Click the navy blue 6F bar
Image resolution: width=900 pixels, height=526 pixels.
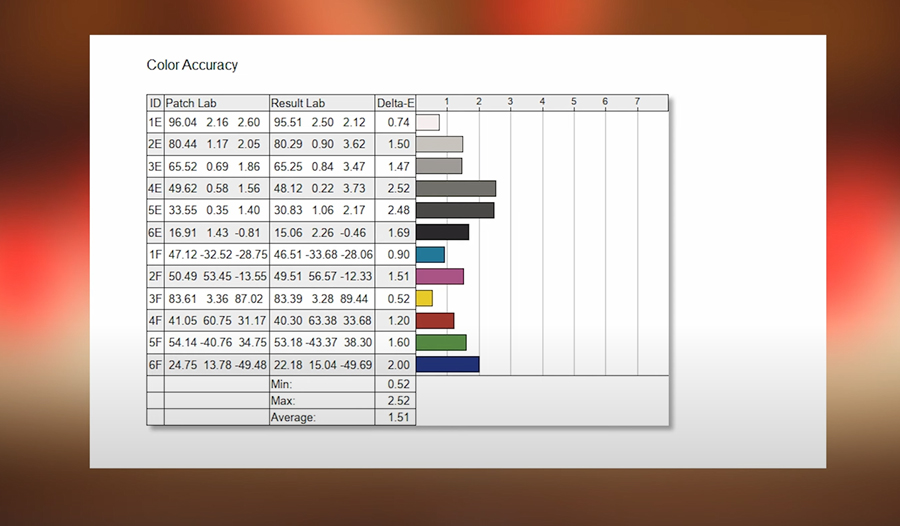448,364
